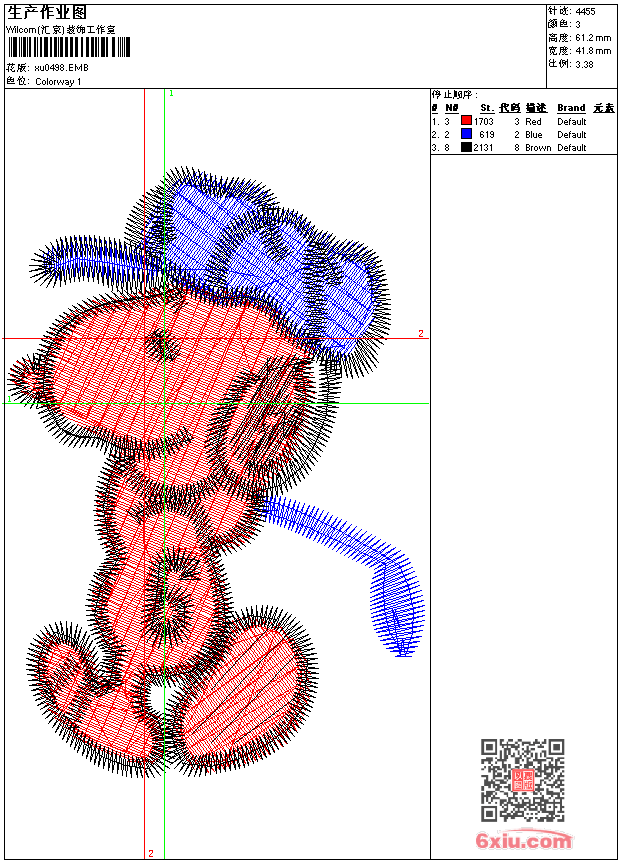Screen dimensions: 620x860
Task: Click the file name xu0498.EMB
Action: click(61, 68)
